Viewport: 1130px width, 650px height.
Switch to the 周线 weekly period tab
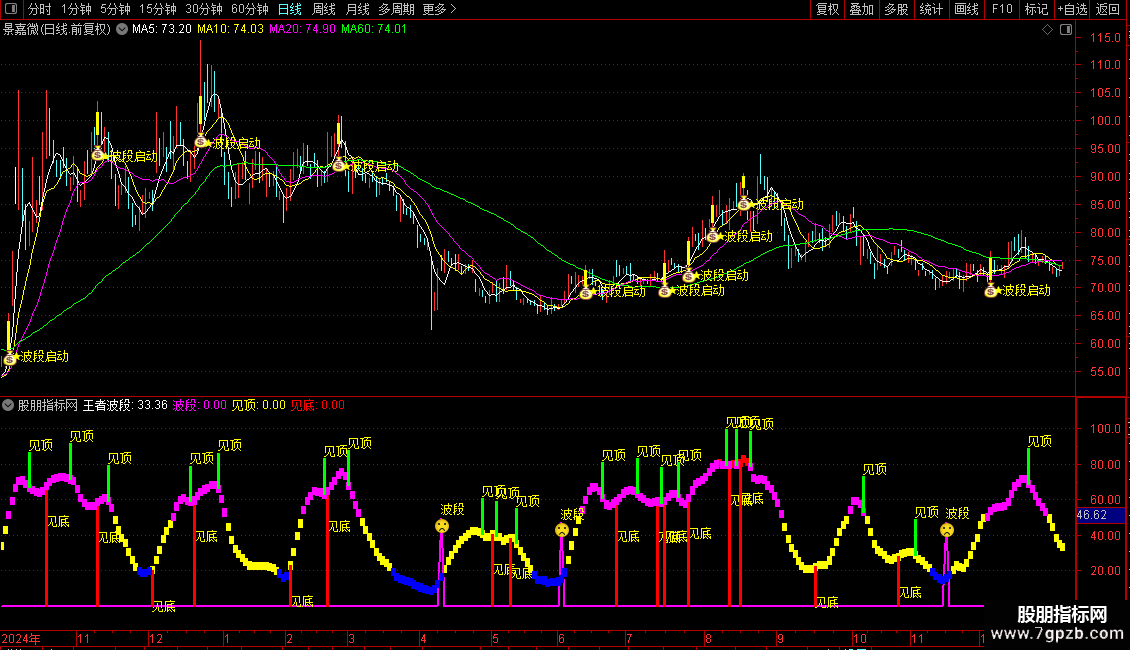pos(324,9)
